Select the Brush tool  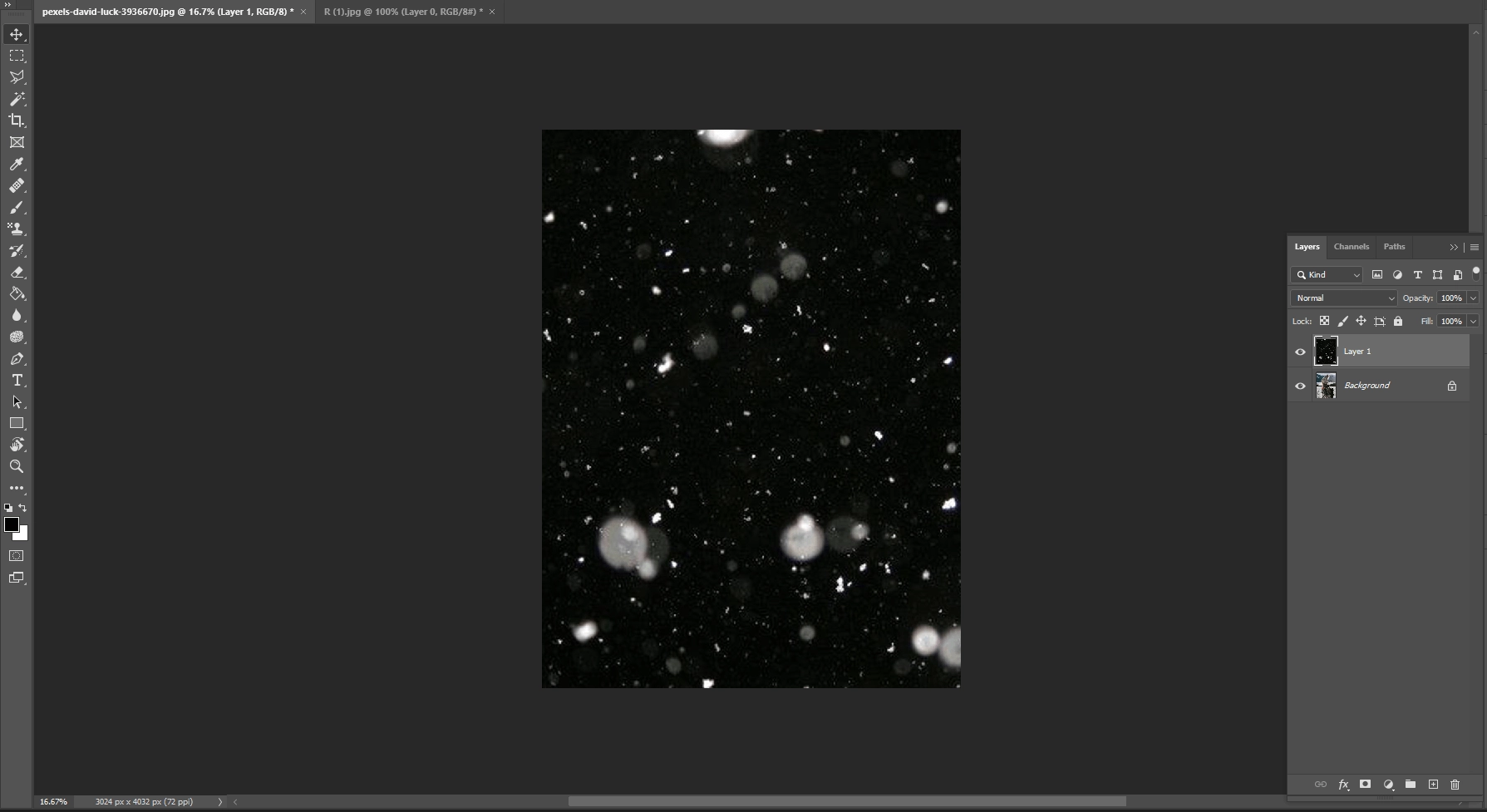click(x=17, y=207)
